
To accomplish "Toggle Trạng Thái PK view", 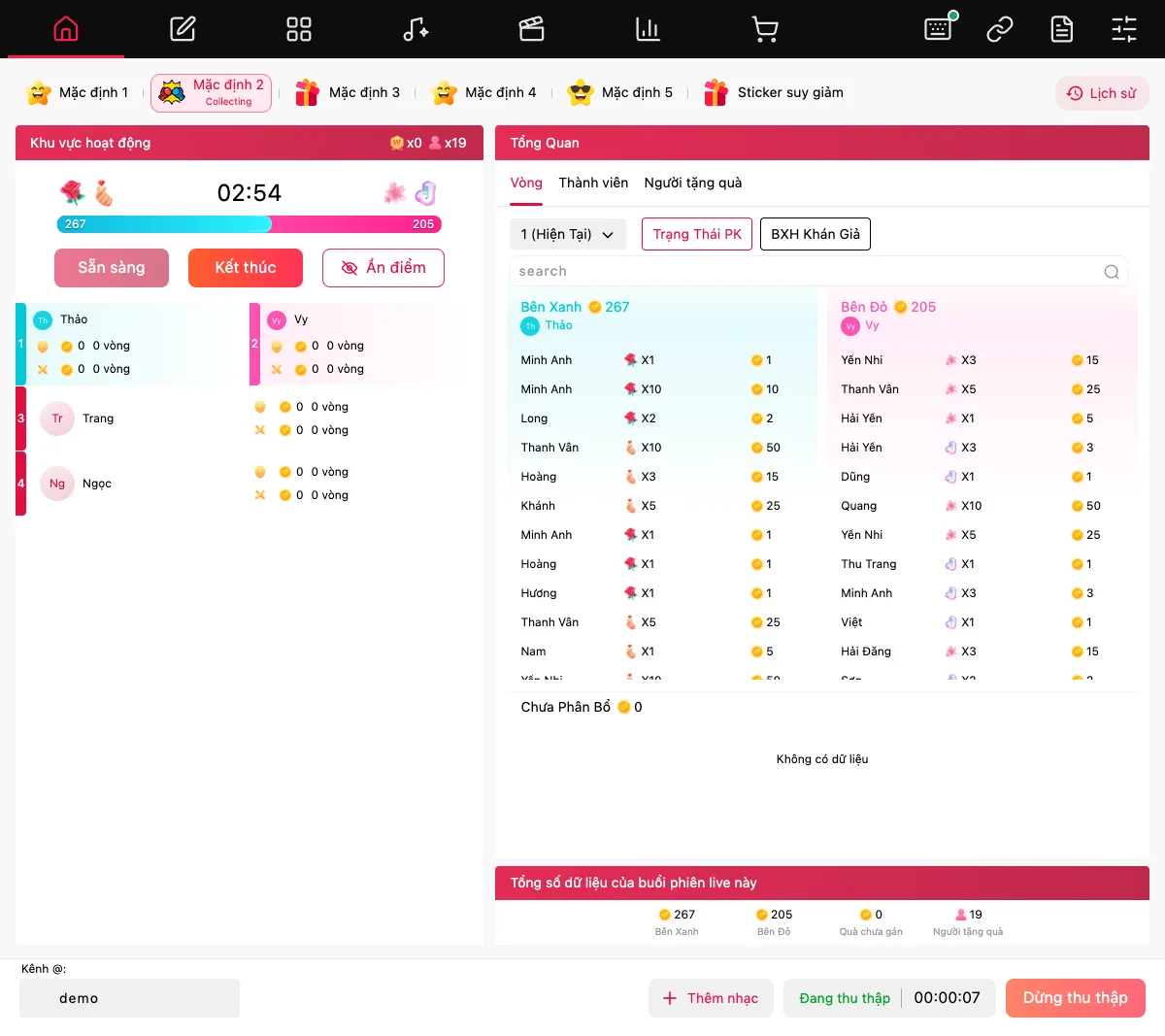I will pos(697,234).
